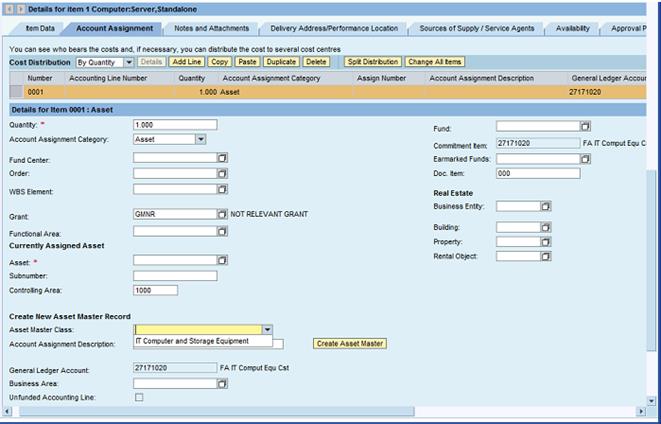Screen dimensions: 661x424
Task: Switch to the Availability tab
Action: [572, 29]
